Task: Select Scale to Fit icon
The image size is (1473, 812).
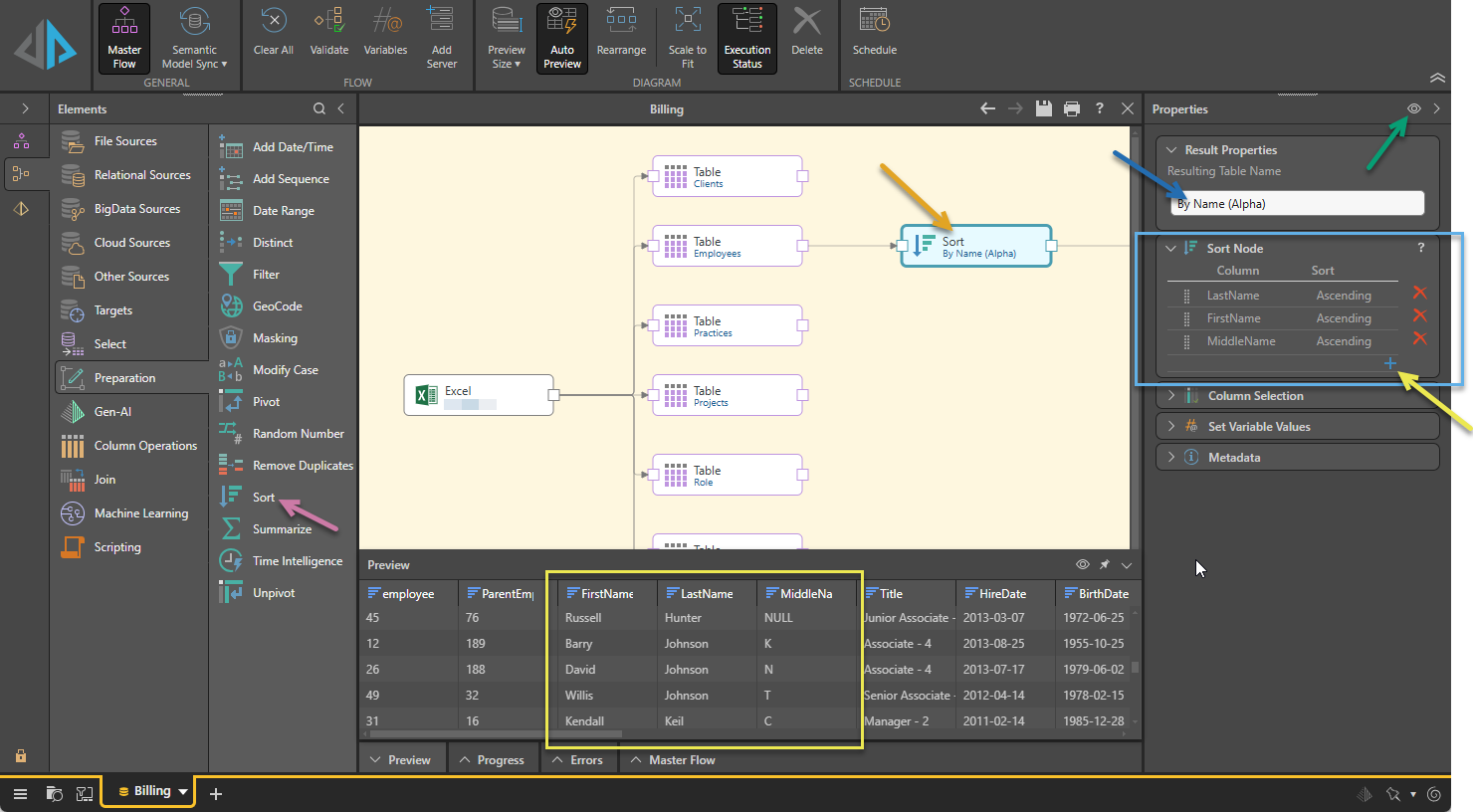Action: 687,38
